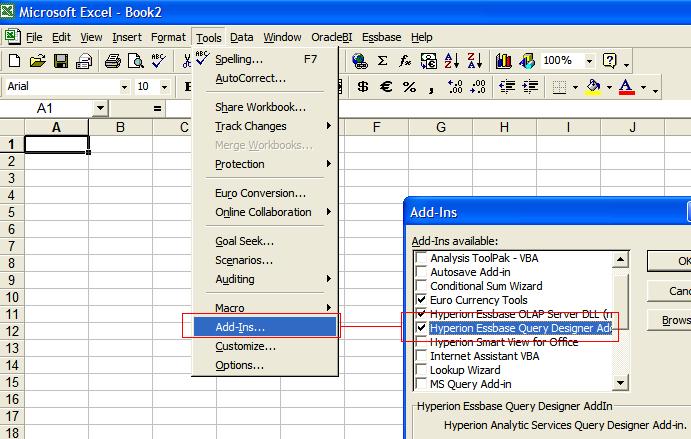Viewport: 691px width, 439px height.
Task: Click Increase Indent icon
Action: coord(530,86)
